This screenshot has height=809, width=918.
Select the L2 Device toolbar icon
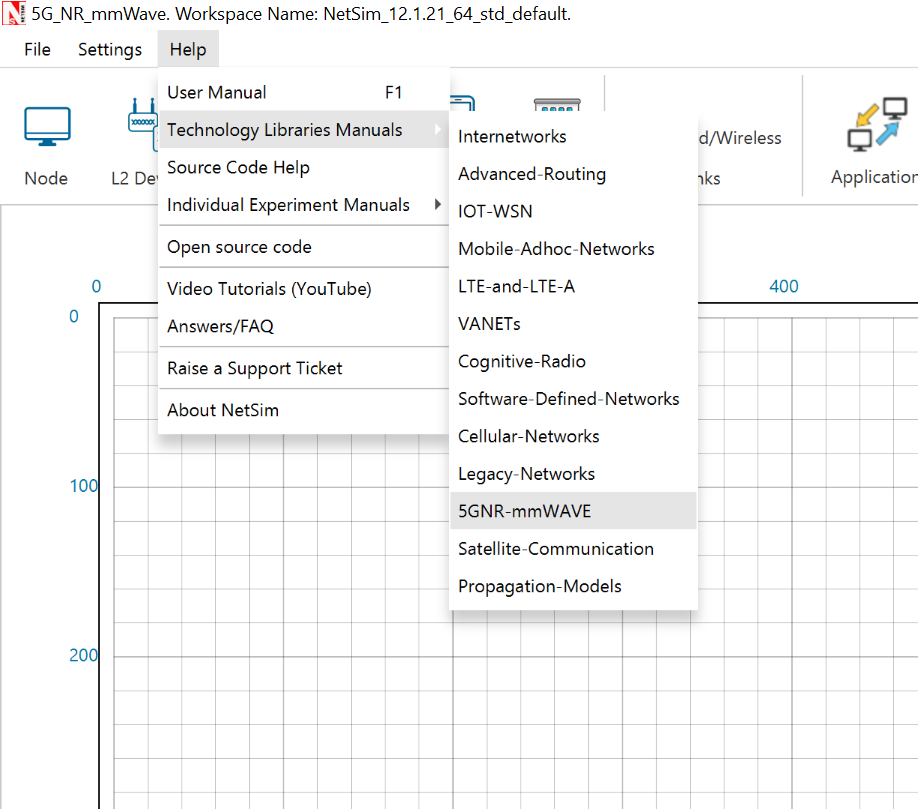(x=142, y=124)
